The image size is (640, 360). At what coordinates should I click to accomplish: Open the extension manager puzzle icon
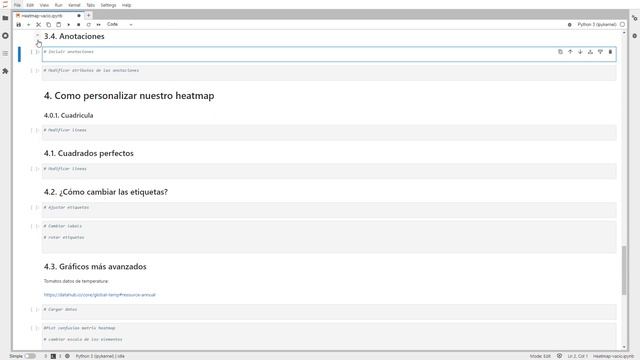tap(5, 71)
